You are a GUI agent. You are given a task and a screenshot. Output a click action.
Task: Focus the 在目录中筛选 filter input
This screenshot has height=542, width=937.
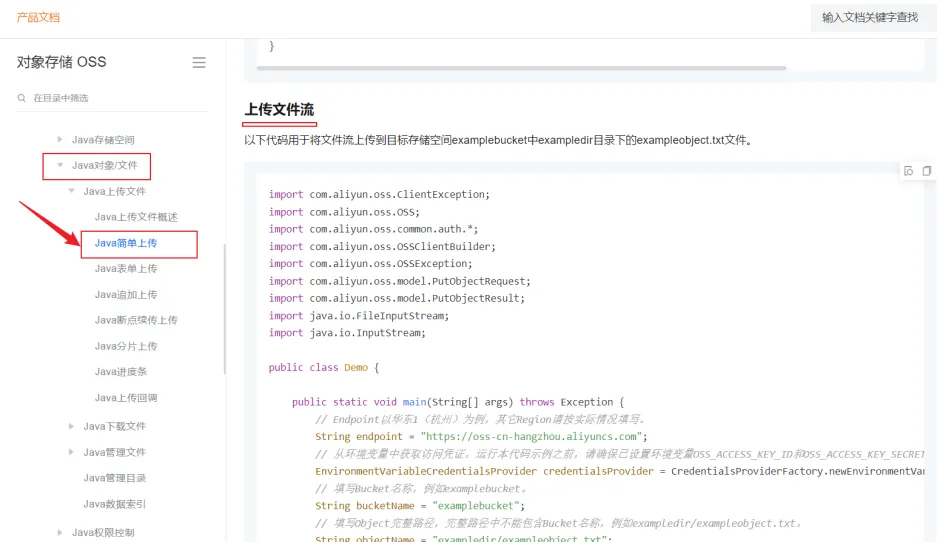pos(110,98)
